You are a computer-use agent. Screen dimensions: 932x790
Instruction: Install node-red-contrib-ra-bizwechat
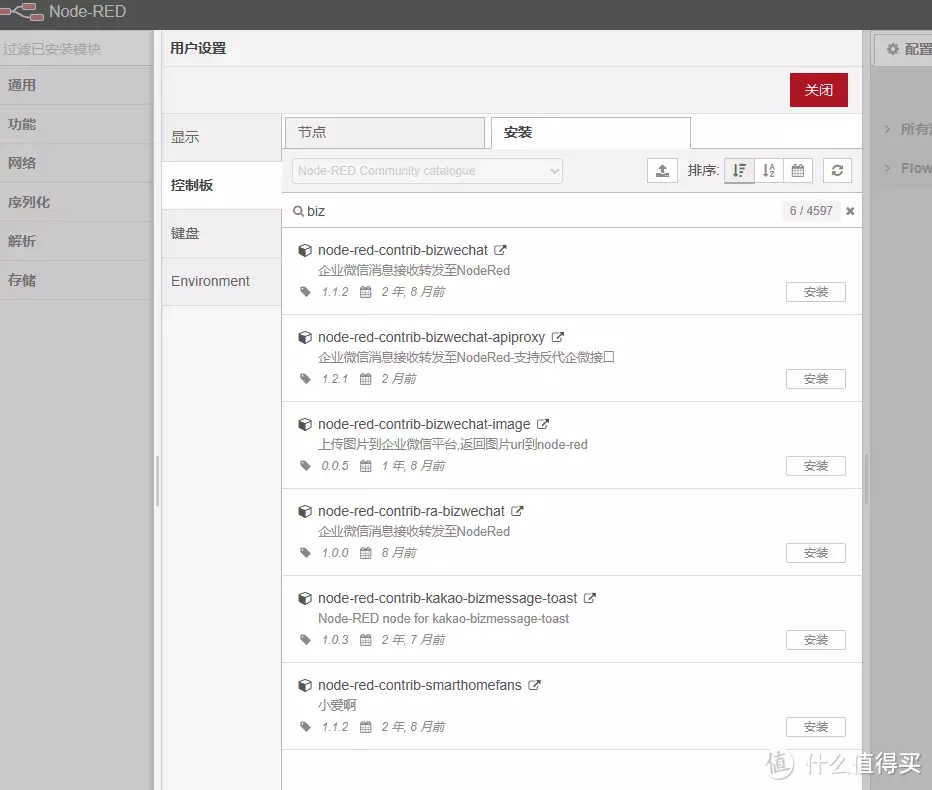pos(816,553)
